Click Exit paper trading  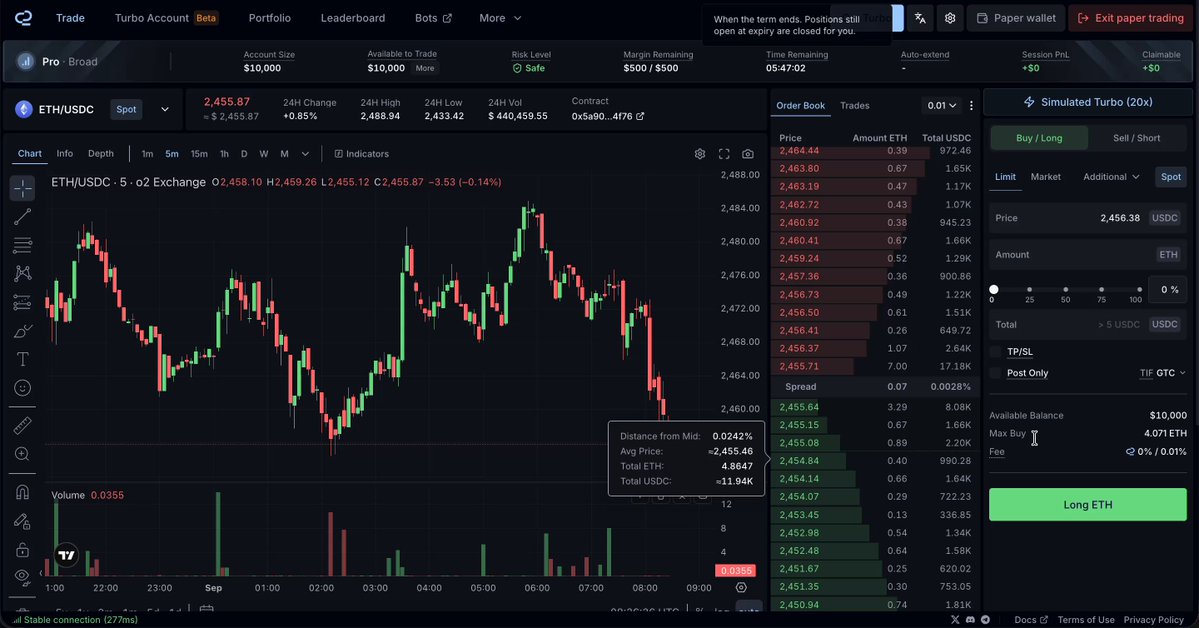(x=1131, y=18)
